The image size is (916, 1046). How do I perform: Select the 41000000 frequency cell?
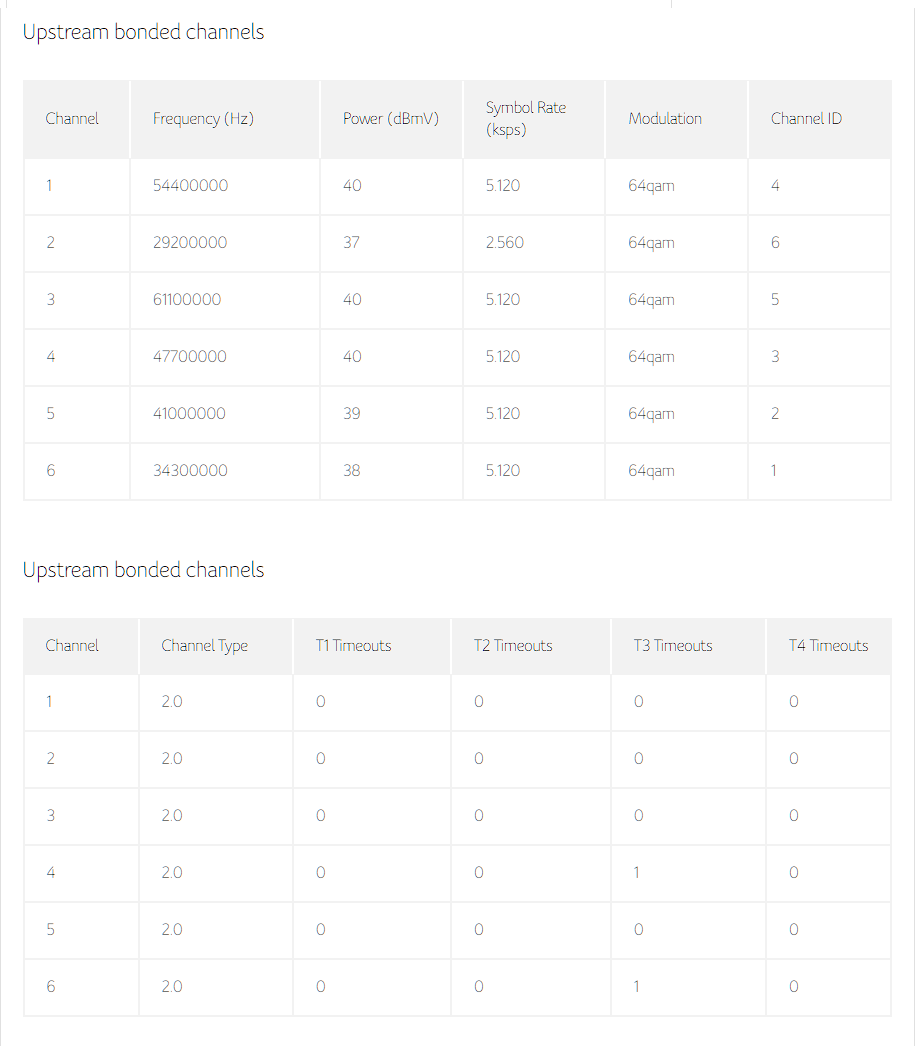(189, 414)
